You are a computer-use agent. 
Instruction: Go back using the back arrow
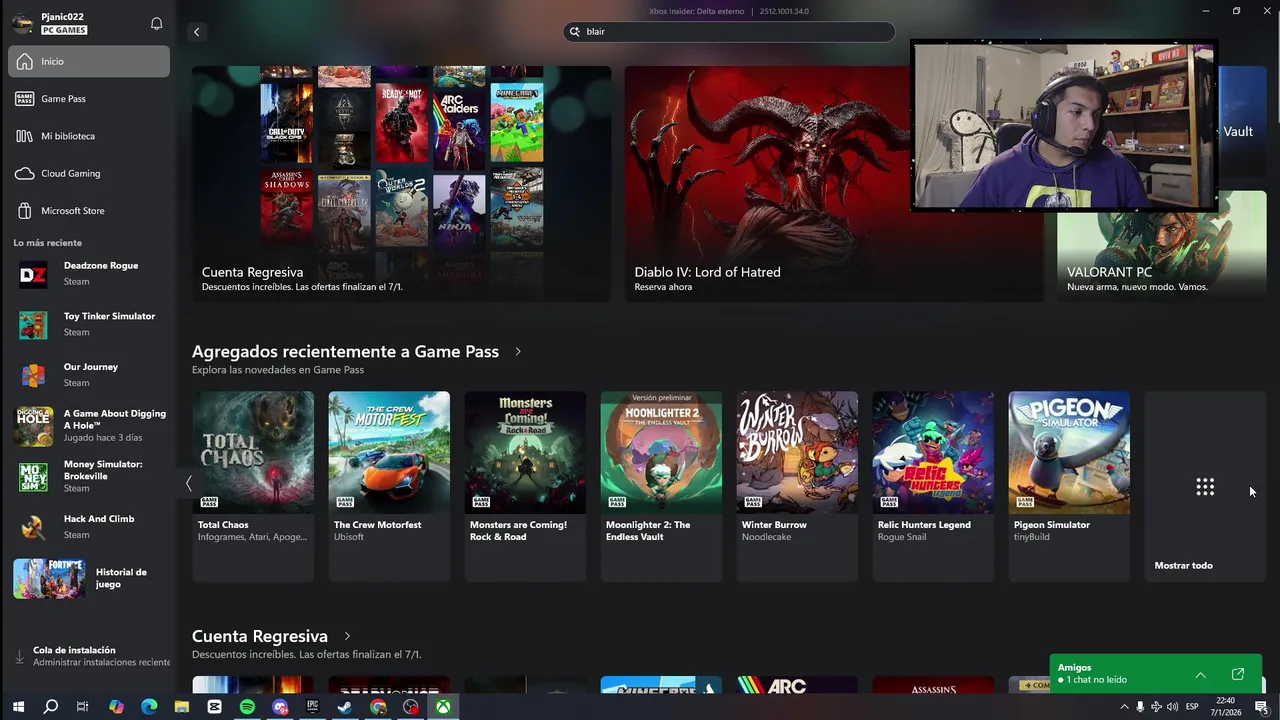196,32
